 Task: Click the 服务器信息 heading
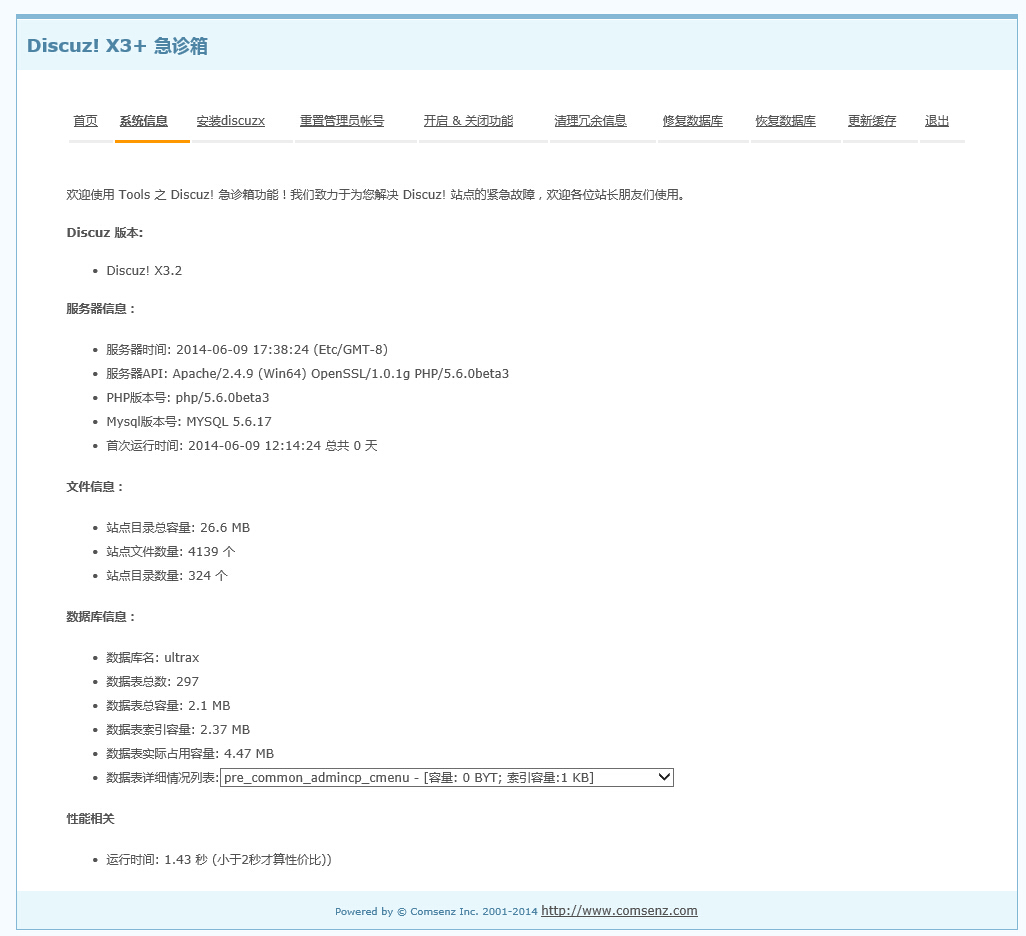point(100,309)
